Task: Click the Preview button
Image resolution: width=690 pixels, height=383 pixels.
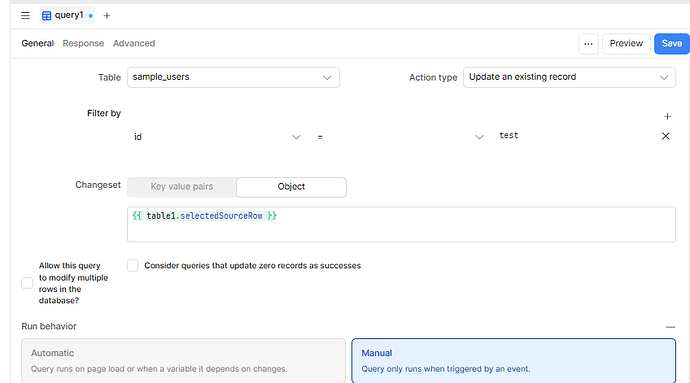Action: pyautogui.click(x=626, y=44)
